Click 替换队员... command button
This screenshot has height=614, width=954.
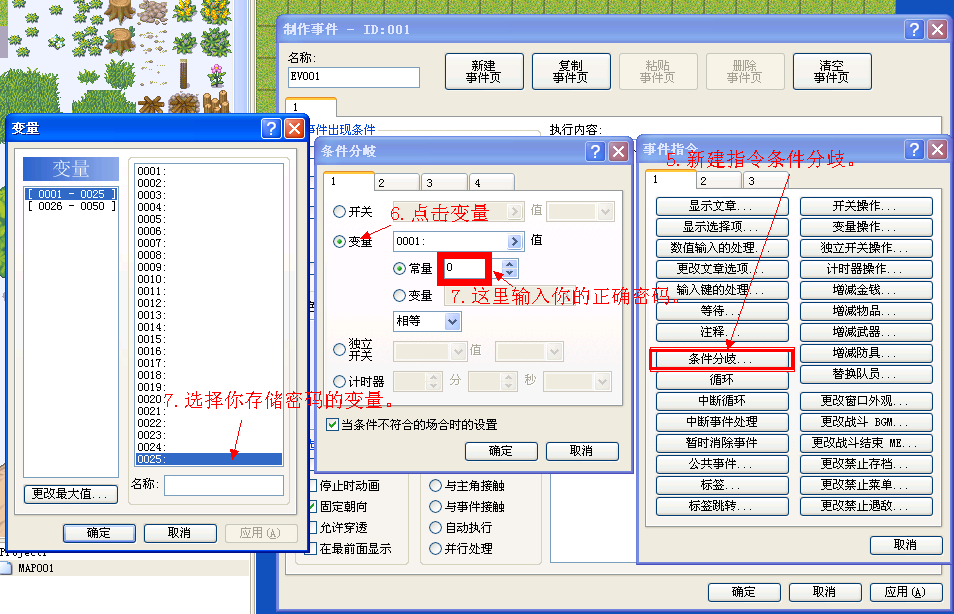[x=866, y=374]
